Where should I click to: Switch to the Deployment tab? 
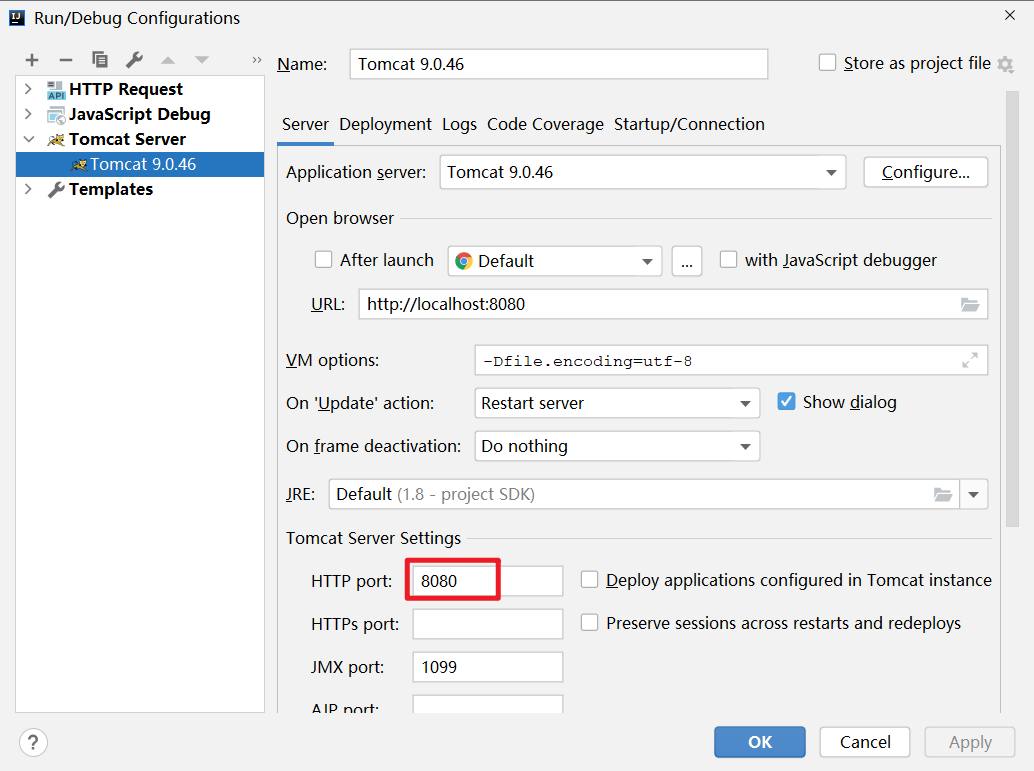point(385,125)
